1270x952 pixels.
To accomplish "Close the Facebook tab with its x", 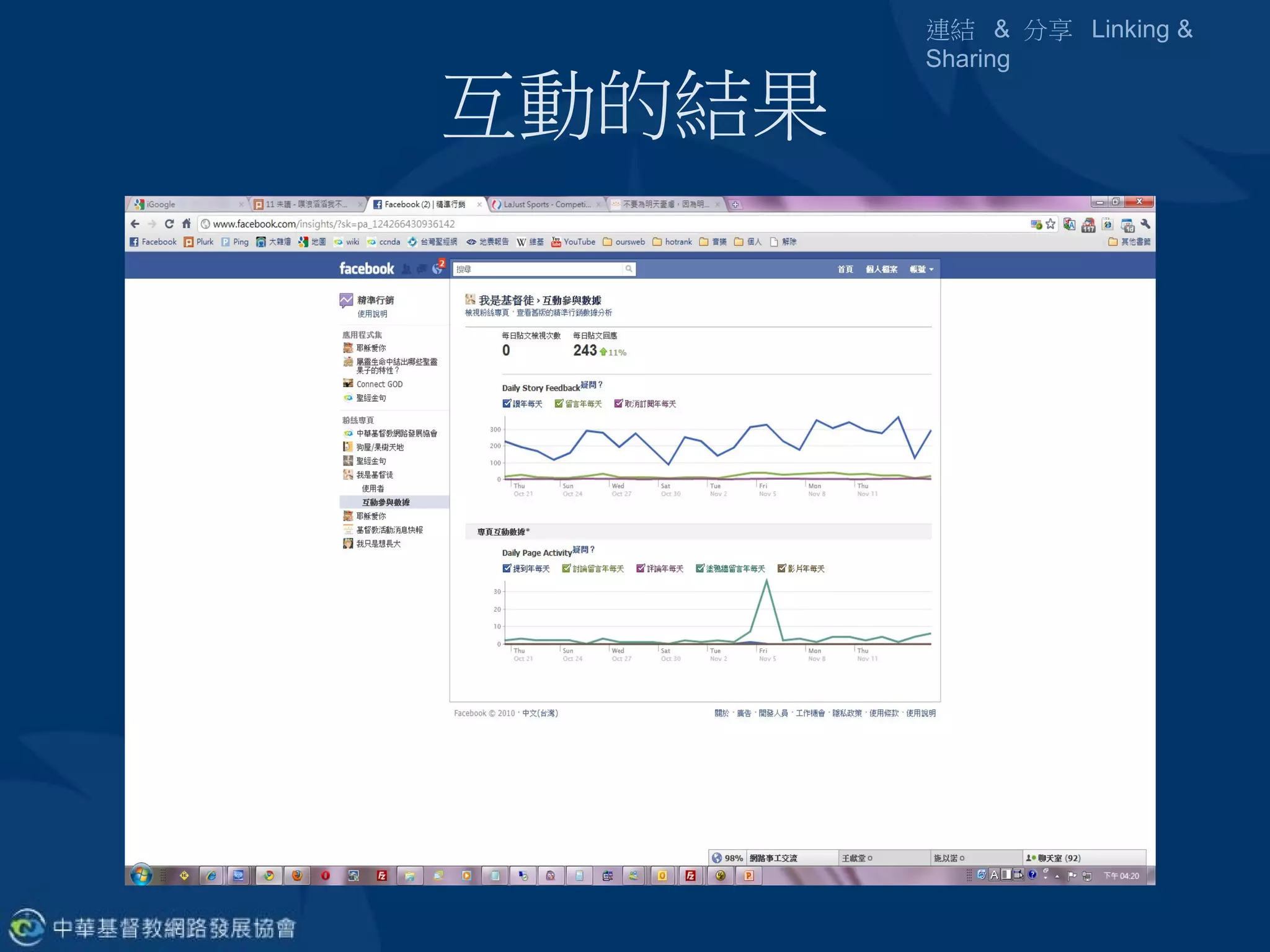I will (x=479, y=205).
